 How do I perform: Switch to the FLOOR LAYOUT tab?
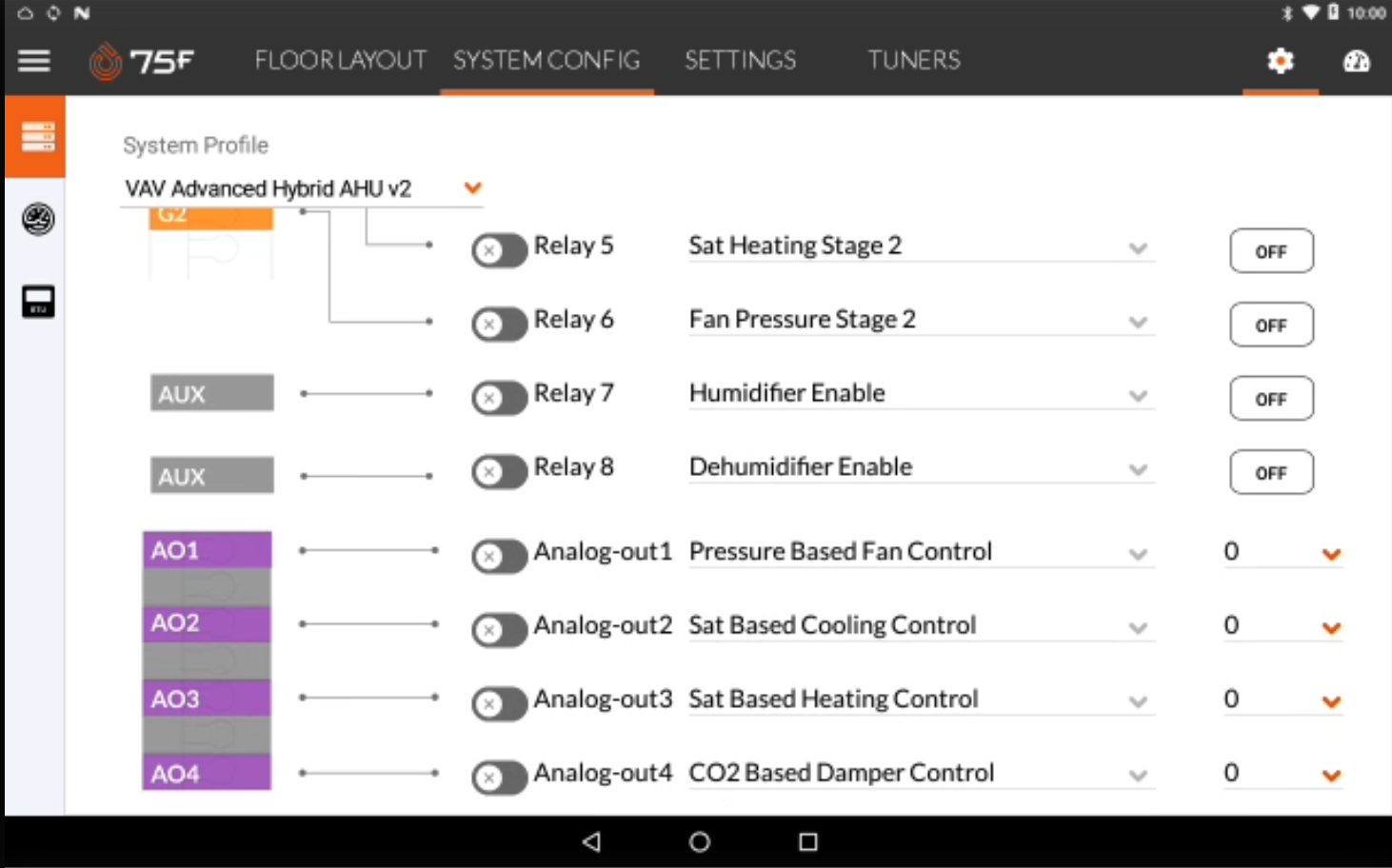pyautogui.click(x=341, y=60)
